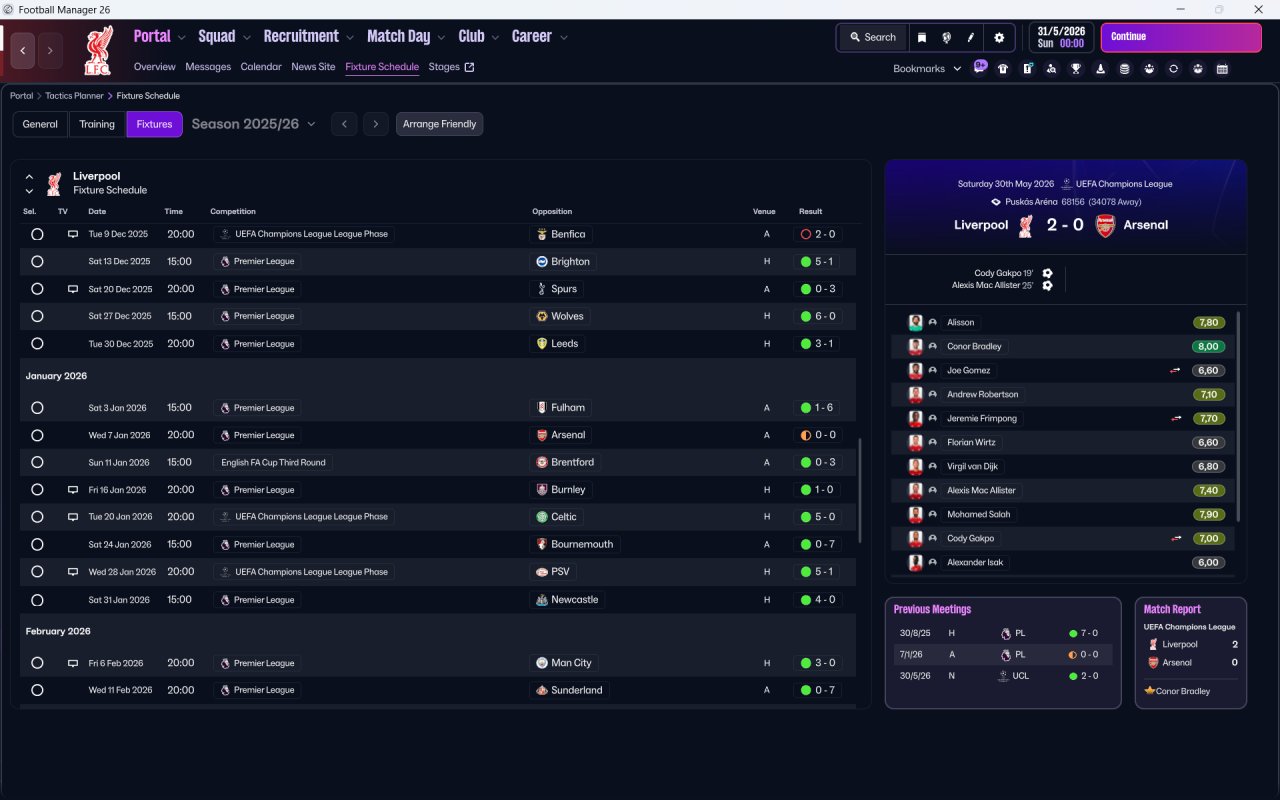1280x800 pixels.
Task: Open the bookmark icon beside Search
Action: (921, 37)
